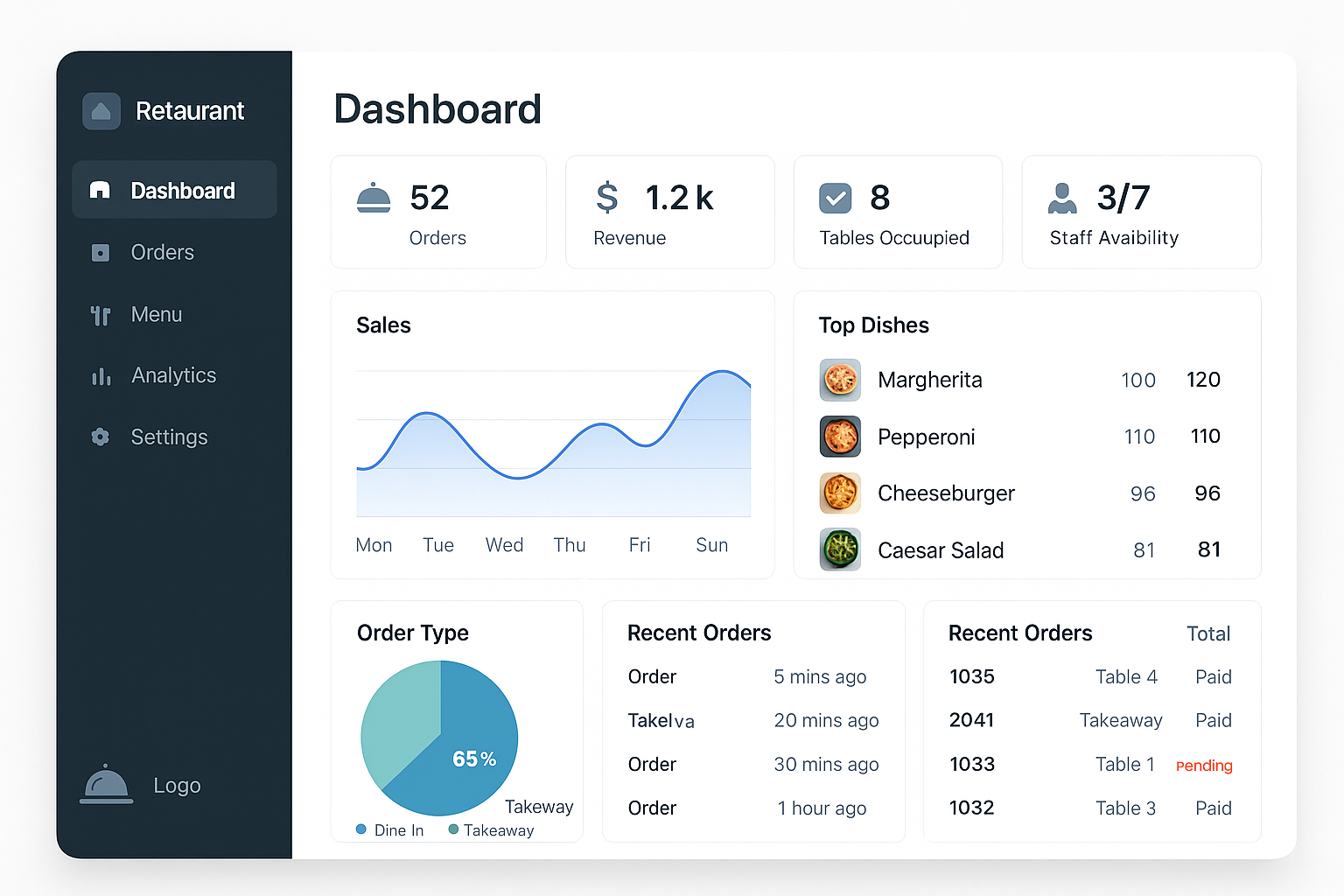Viewport: 1344px width, 896px height.
Task: Toggle the Takeaway legend dot
Action: point(453,829)
